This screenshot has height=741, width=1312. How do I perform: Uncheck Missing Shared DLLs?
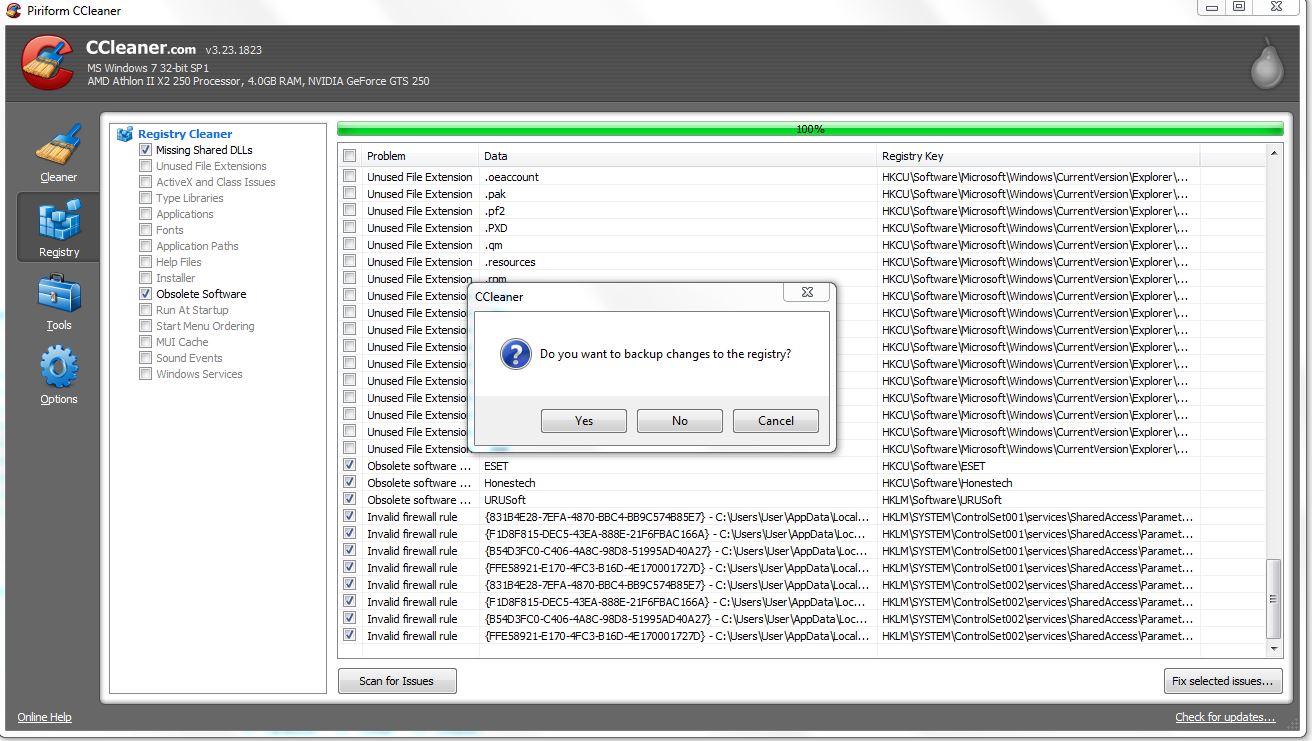point(145,149)
